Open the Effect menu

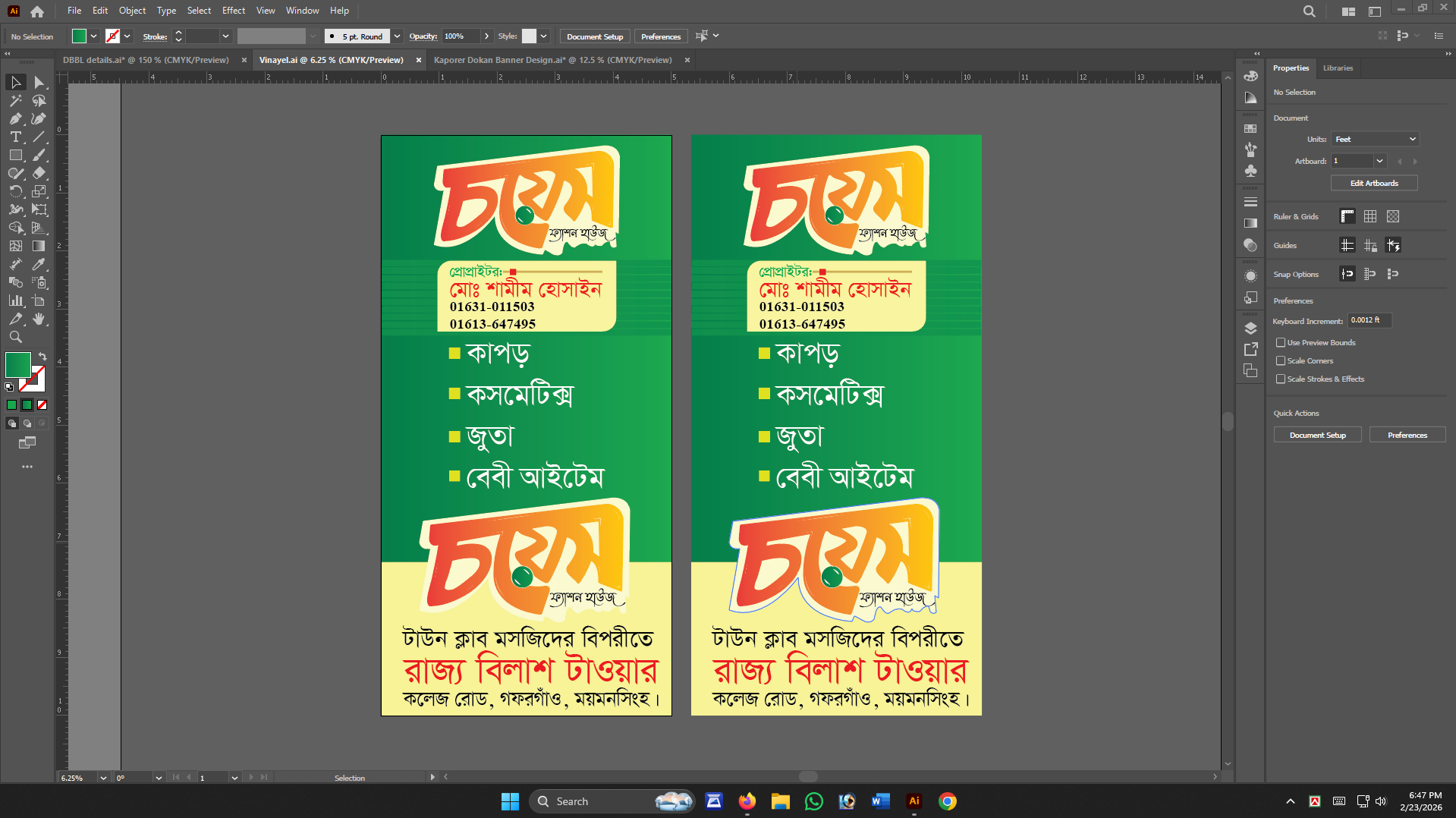pos(233,10)
